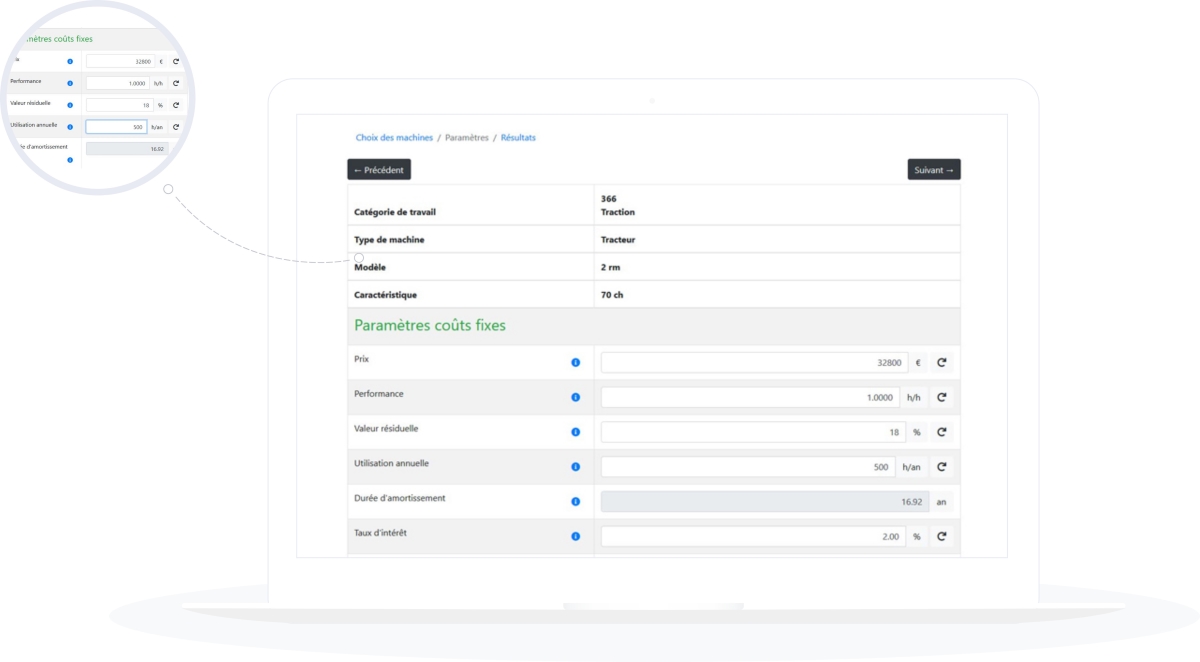
Task: Reset the Prix value in the laptop form
Action: [941, 363]
